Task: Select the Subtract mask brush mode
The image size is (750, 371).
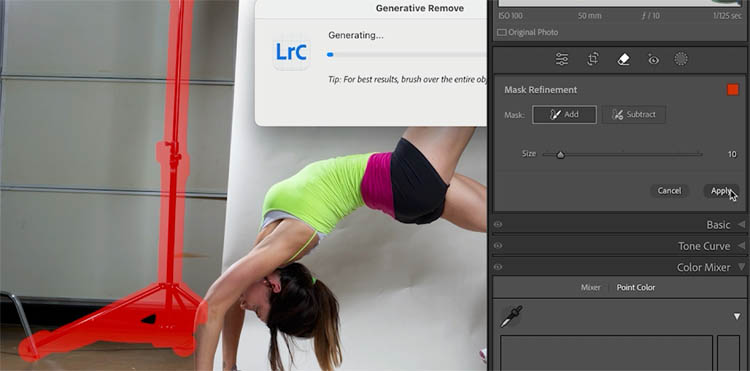Action: pos(634,115)
